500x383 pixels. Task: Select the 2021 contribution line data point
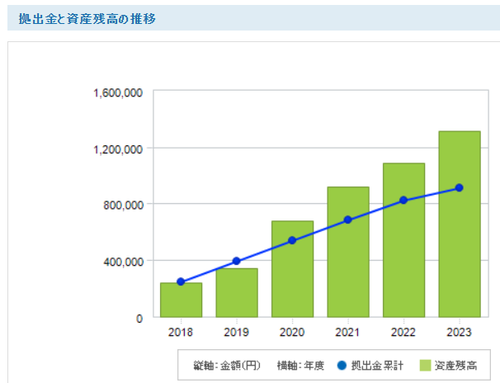click(x=348, y=220)
